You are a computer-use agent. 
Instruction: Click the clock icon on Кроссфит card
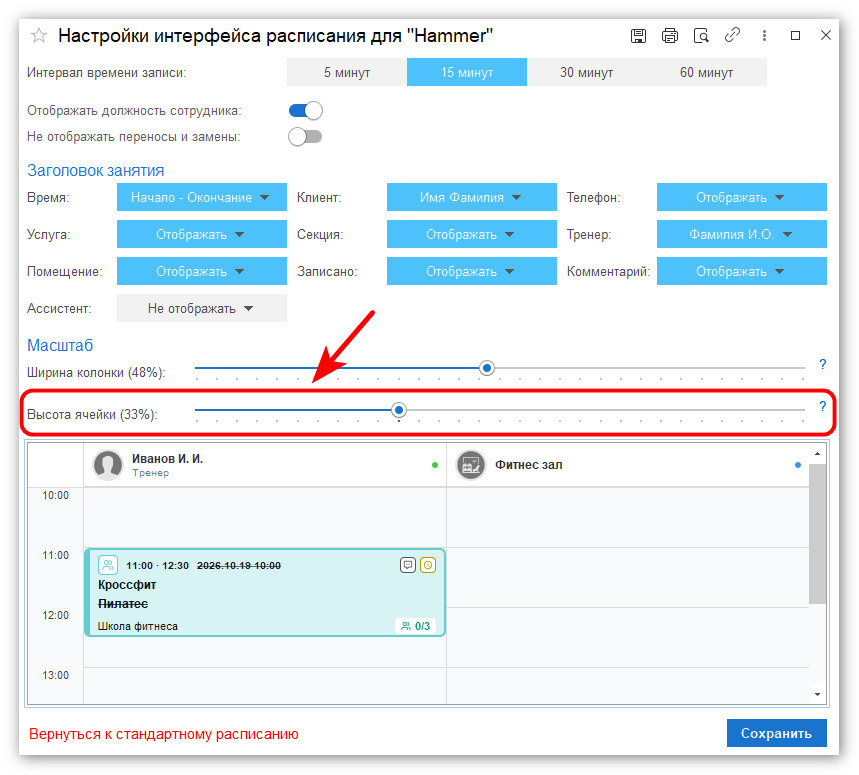(428, 565)
